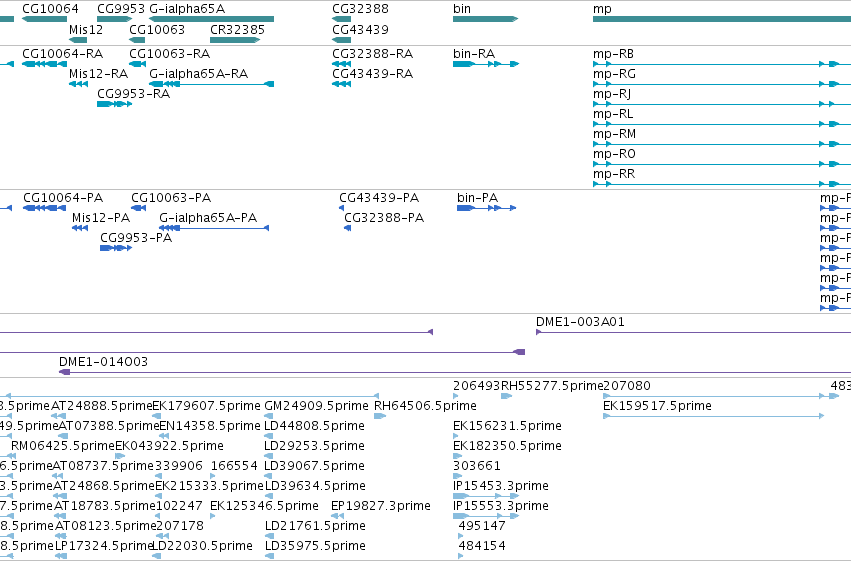The image size is (851, 561).
Task: Select feature 495147
Action: (482, 526)
